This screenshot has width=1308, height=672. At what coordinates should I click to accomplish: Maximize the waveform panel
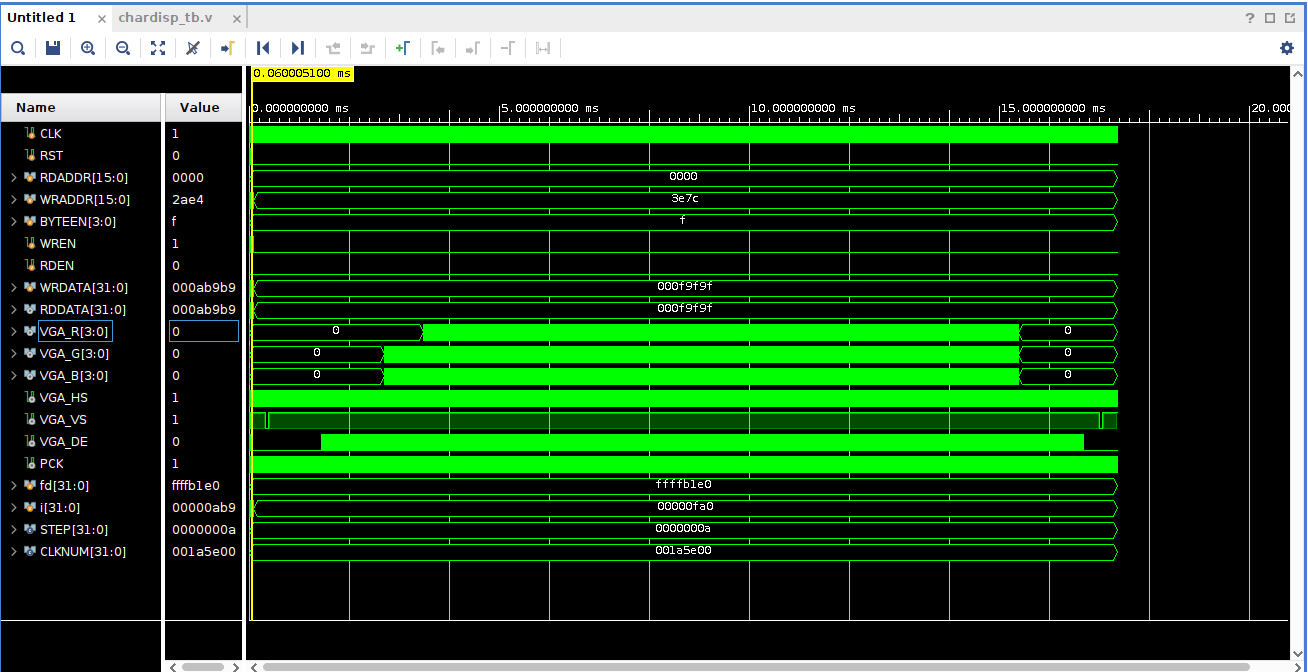tap(1270, 18)
